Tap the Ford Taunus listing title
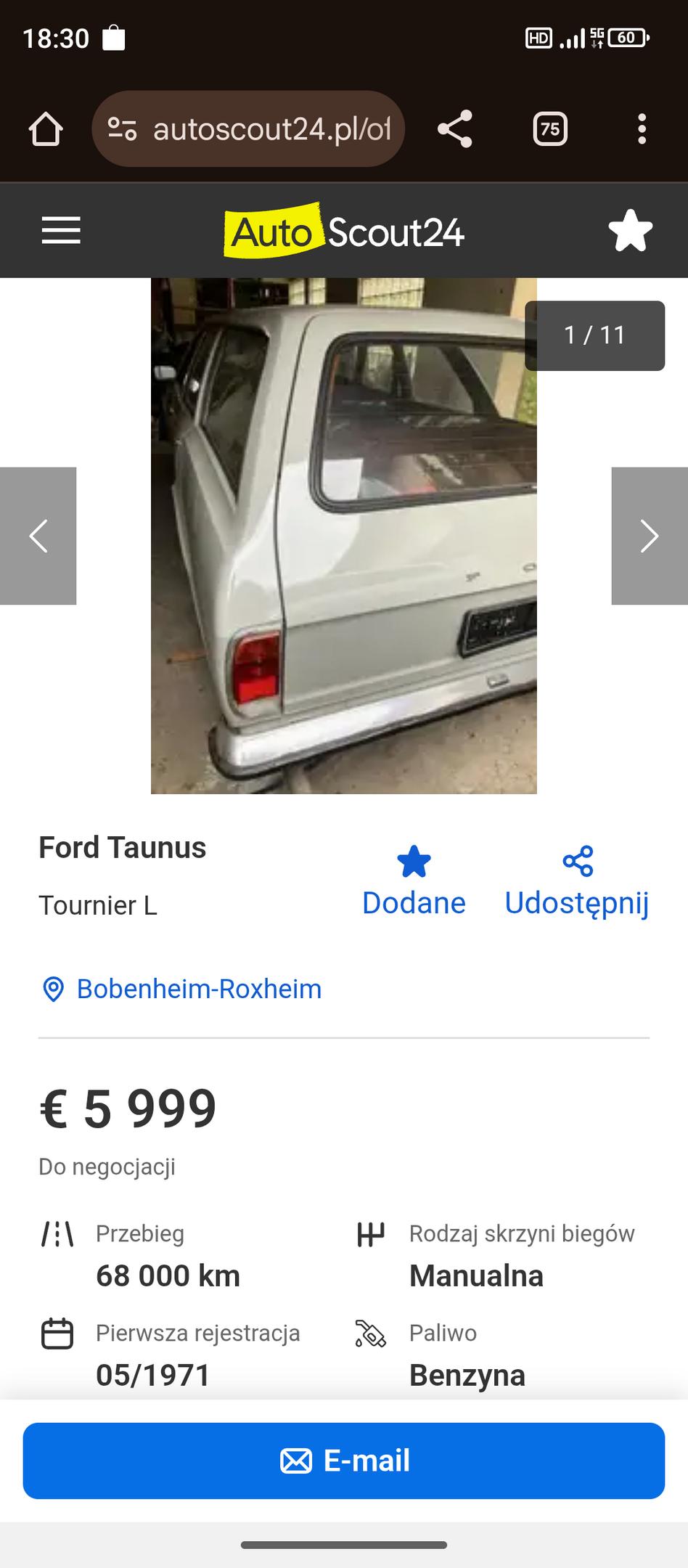The width and height of the screenshot is (688, 1568). pos(122,847)
